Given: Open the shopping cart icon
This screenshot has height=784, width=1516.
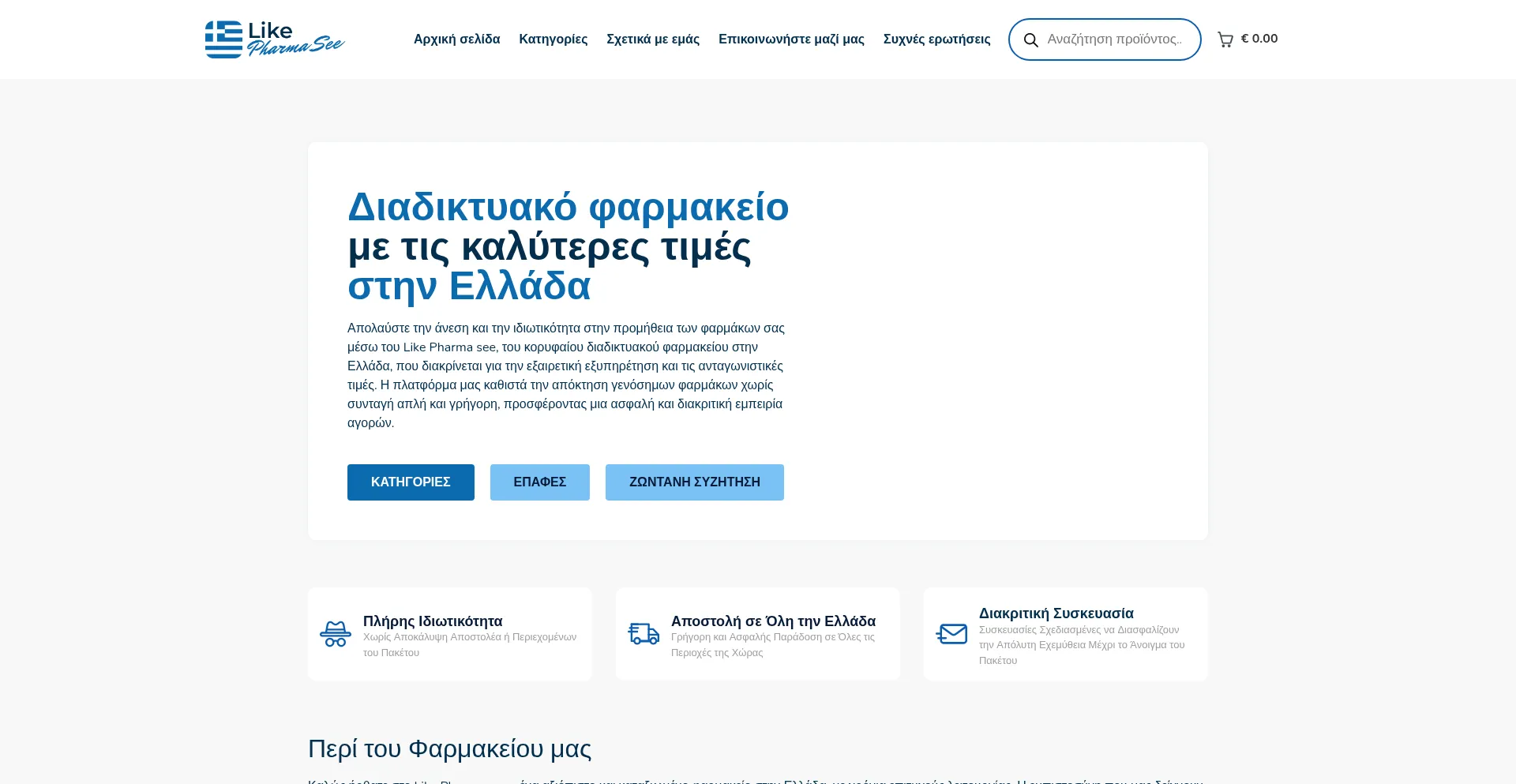Looking at the screenshot, I should click(x=1225, y=39).
